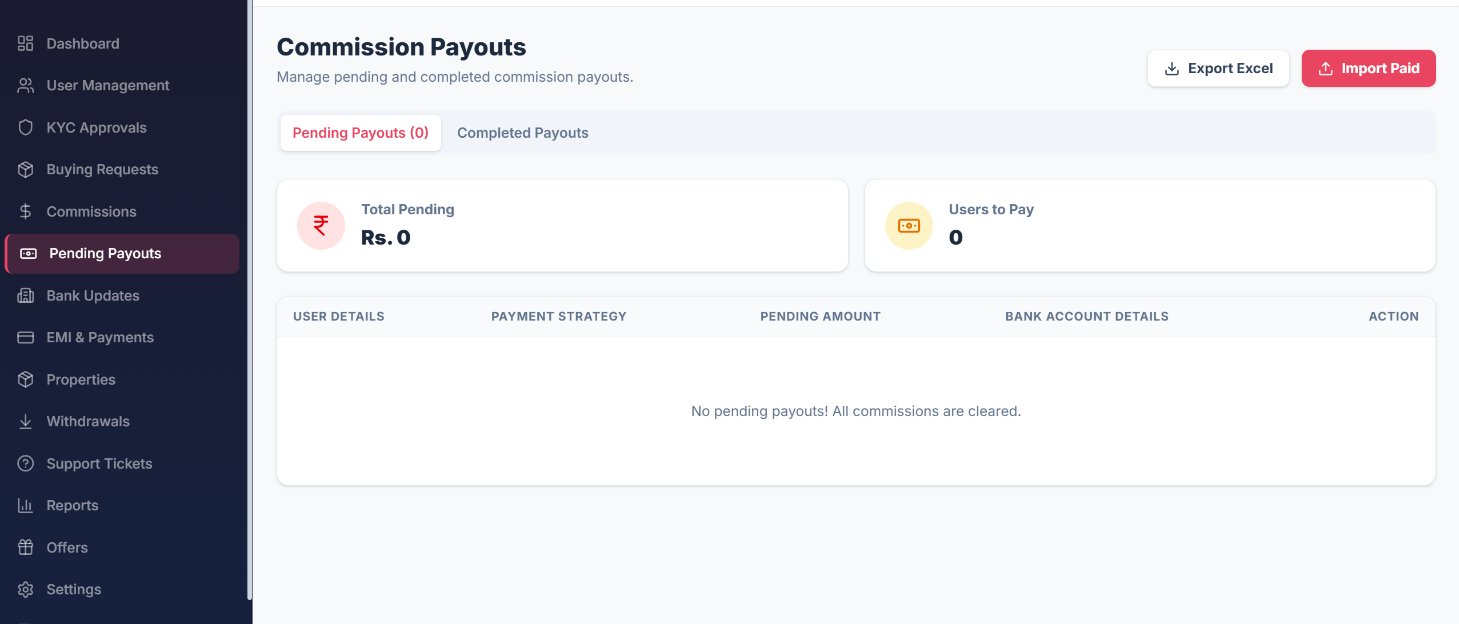Click the Import Paid button
Image resolution: width=1459 pixels, height=624 pixels.
click(1369, 69)
